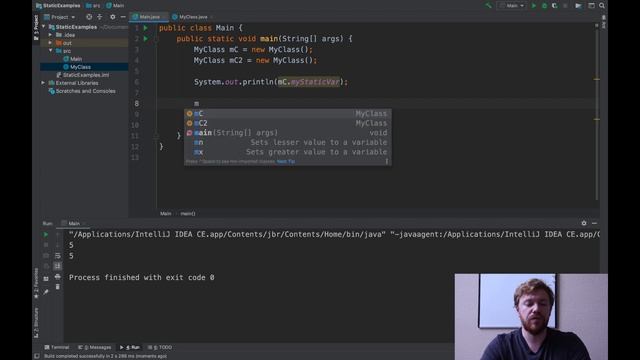Open the TODO tool window tab
Viewport: 640px width, 360px height.
[x=160, y=347]
